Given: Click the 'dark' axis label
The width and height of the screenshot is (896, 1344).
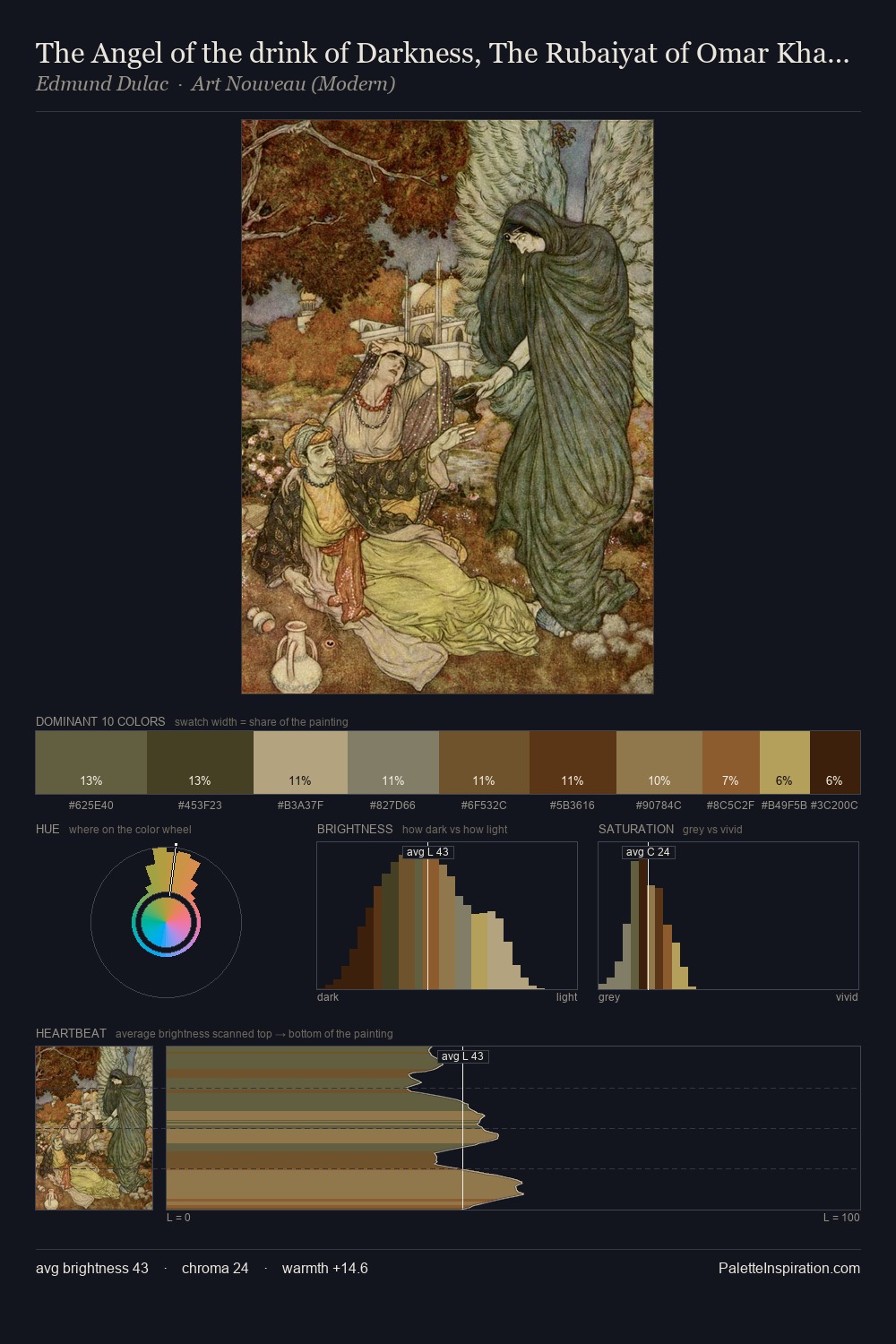Looking at the screenshot, I should click(328, 996).
